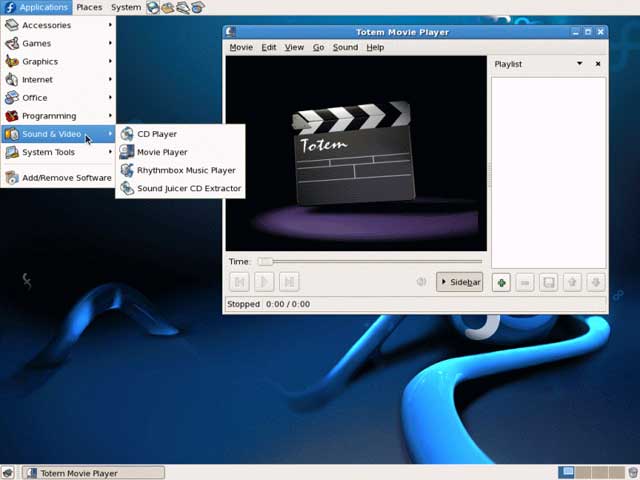Click the web browser launcher in top panel
The height and width of the screenshot is (480, 640).
tap(153, 7)
